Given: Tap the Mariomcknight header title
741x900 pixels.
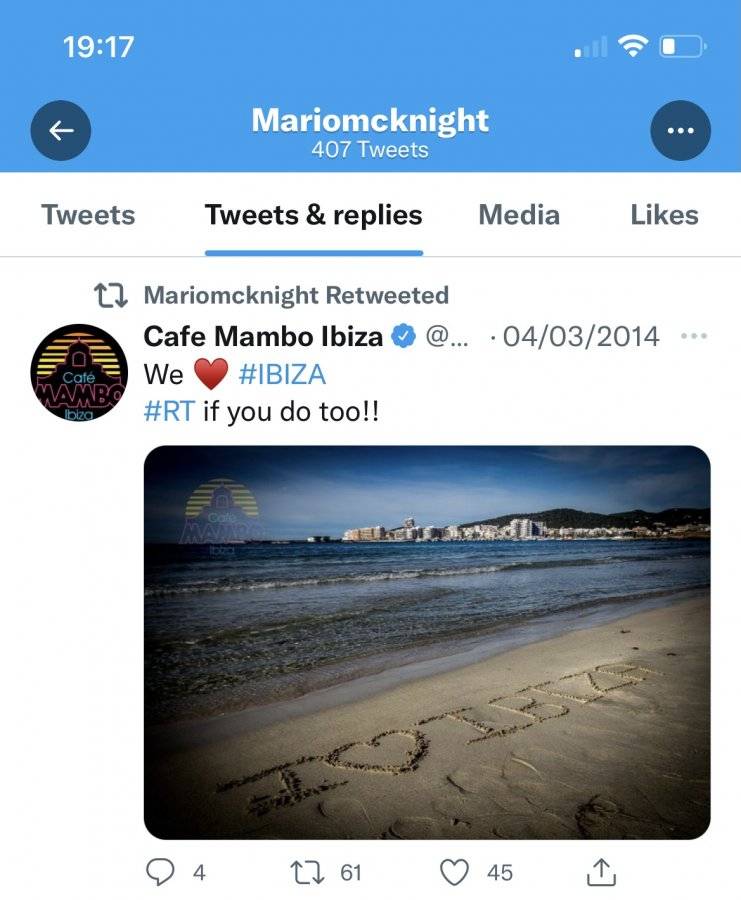Looking at the screenshot, I should (x=370, y=121).
